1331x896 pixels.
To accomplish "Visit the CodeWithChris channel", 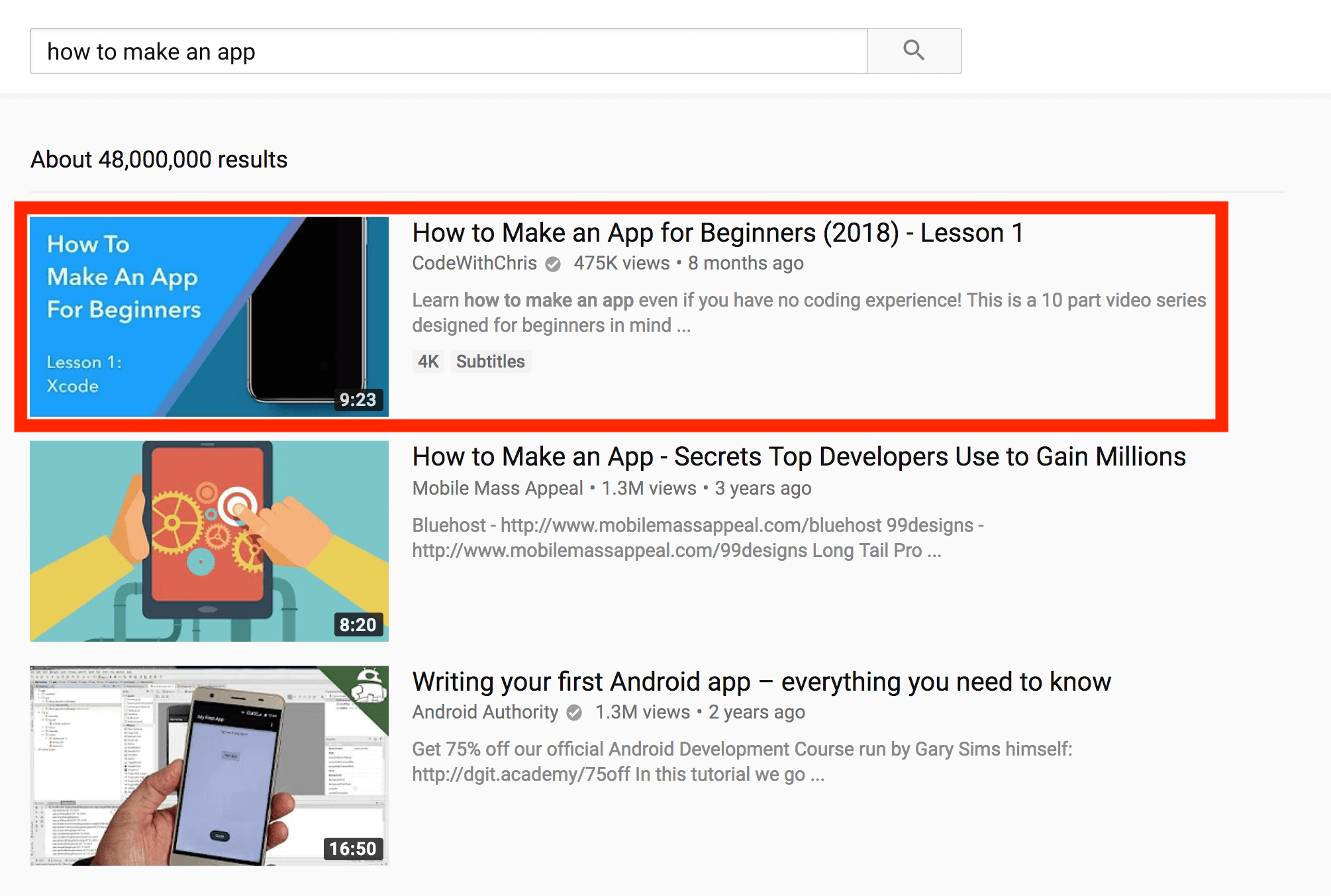I will (x=474, y=264).
